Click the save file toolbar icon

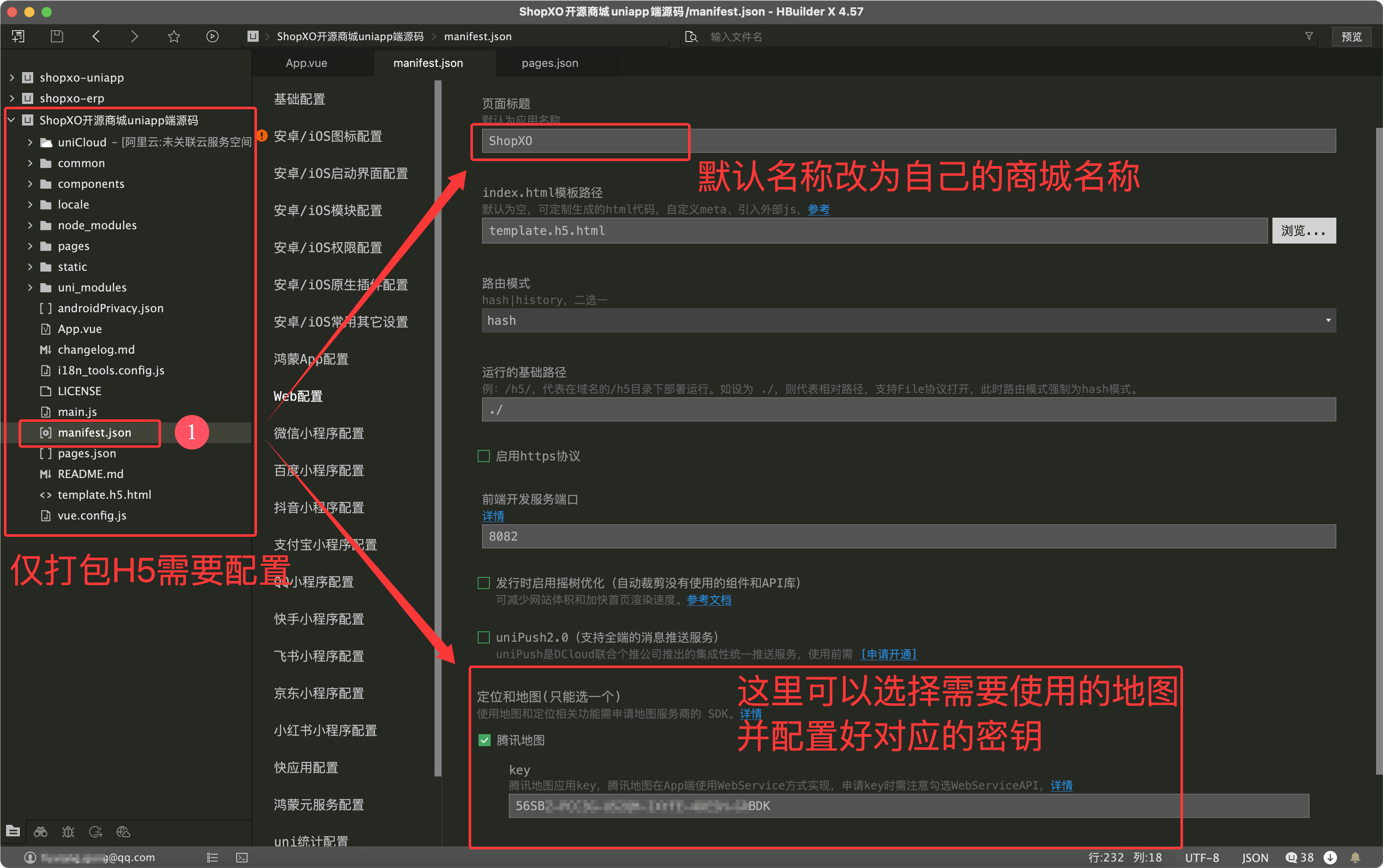point(57,36)
